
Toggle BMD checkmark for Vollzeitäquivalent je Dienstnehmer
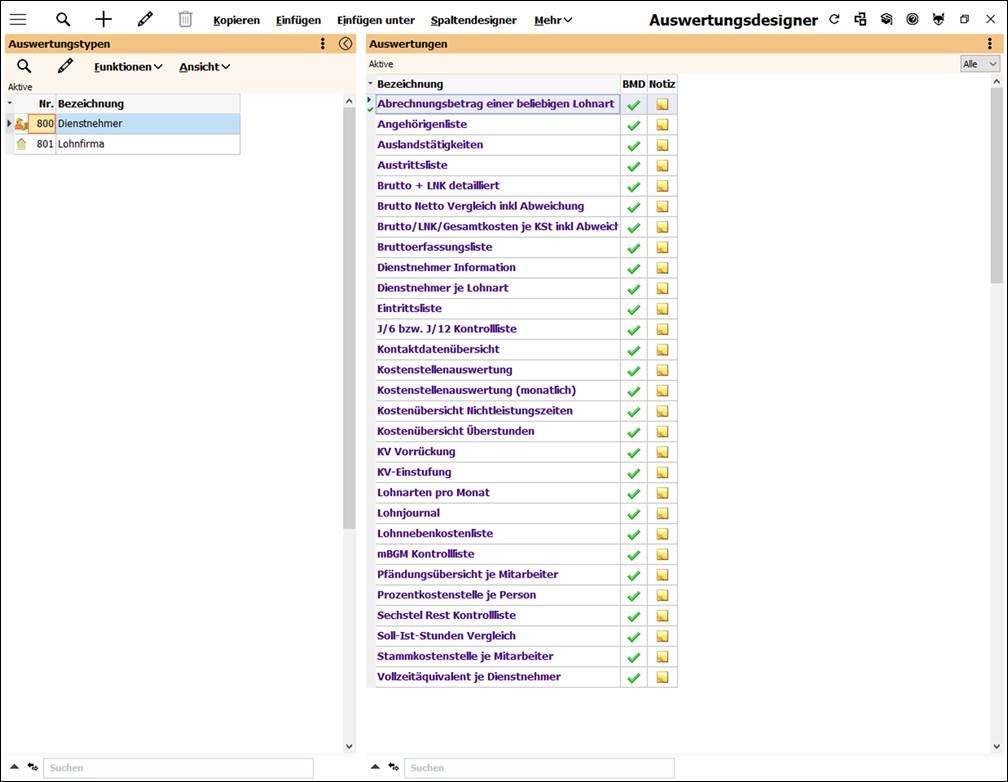click(x=633, y=677)
